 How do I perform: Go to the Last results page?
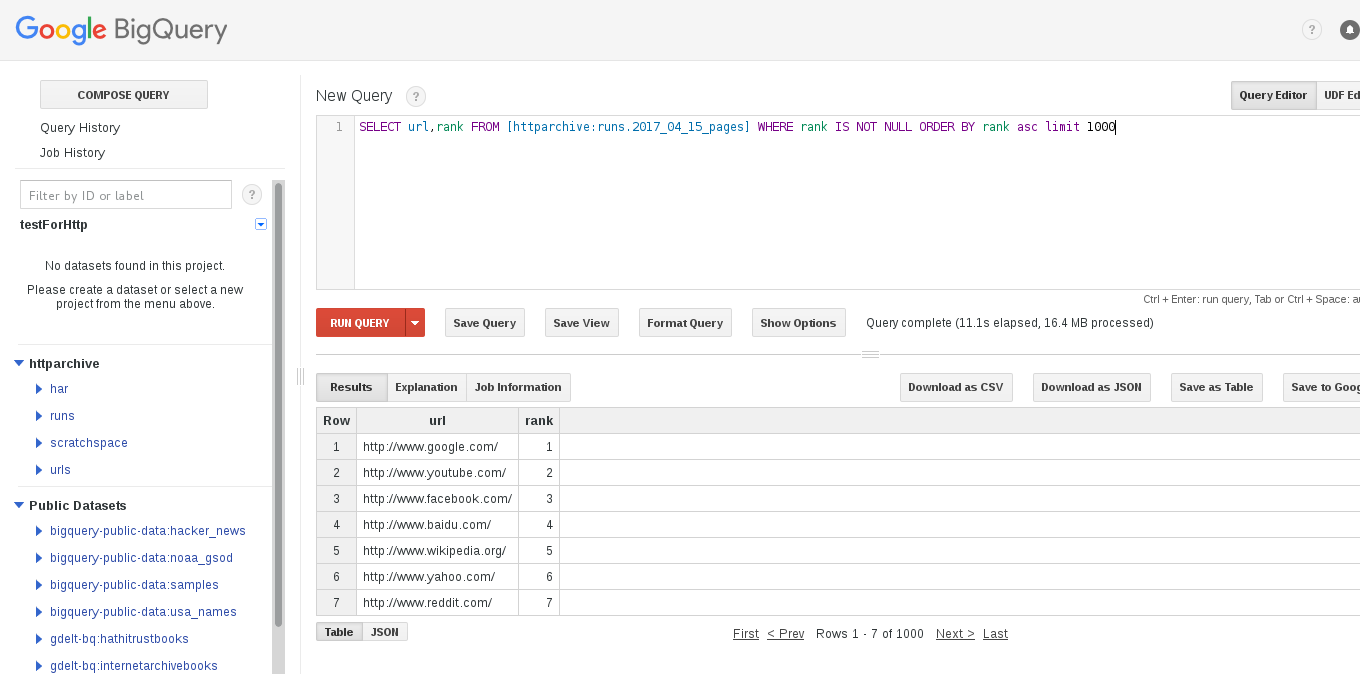tap(995, 634)
